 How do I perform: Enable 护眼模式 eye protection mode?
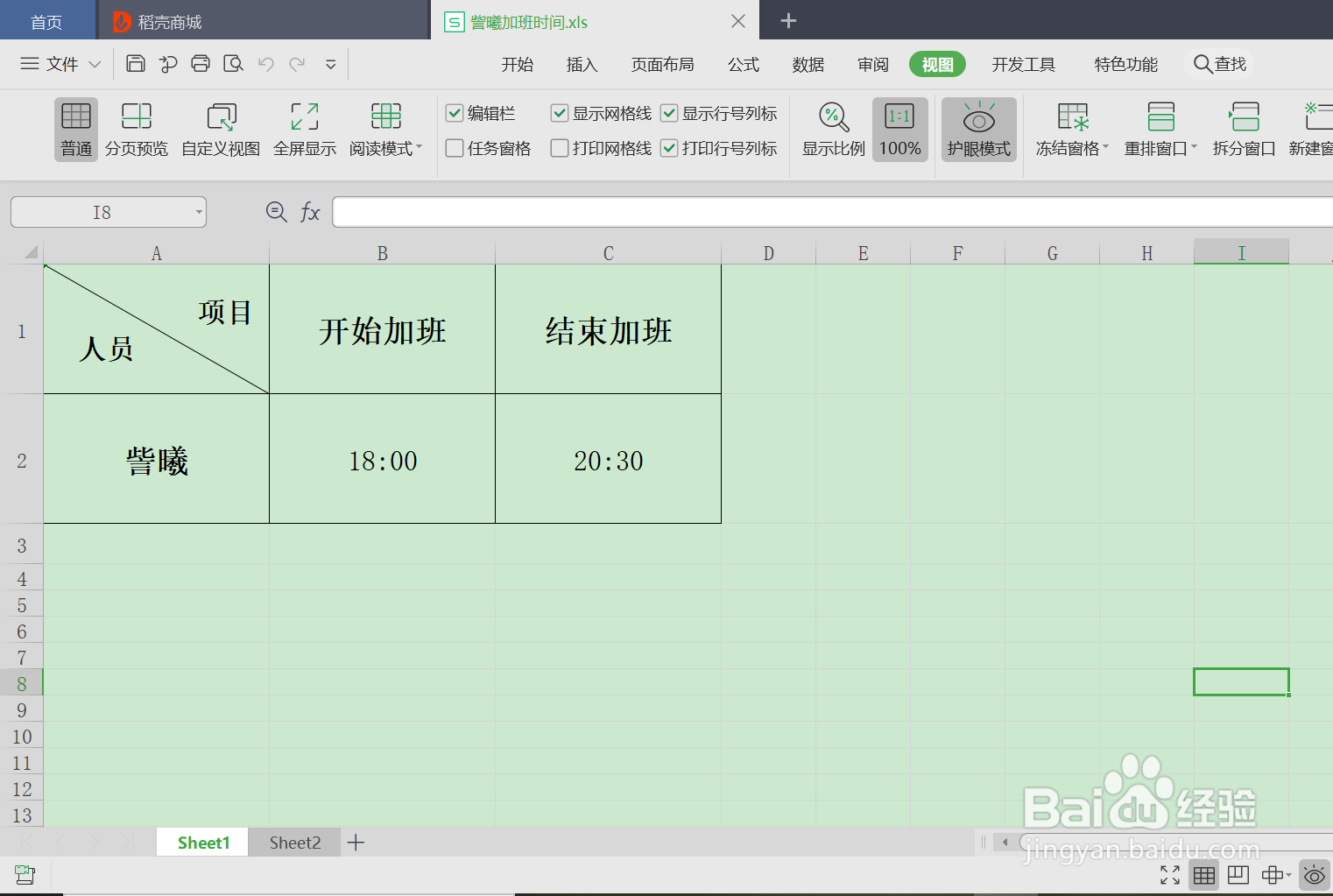point(978,130)
